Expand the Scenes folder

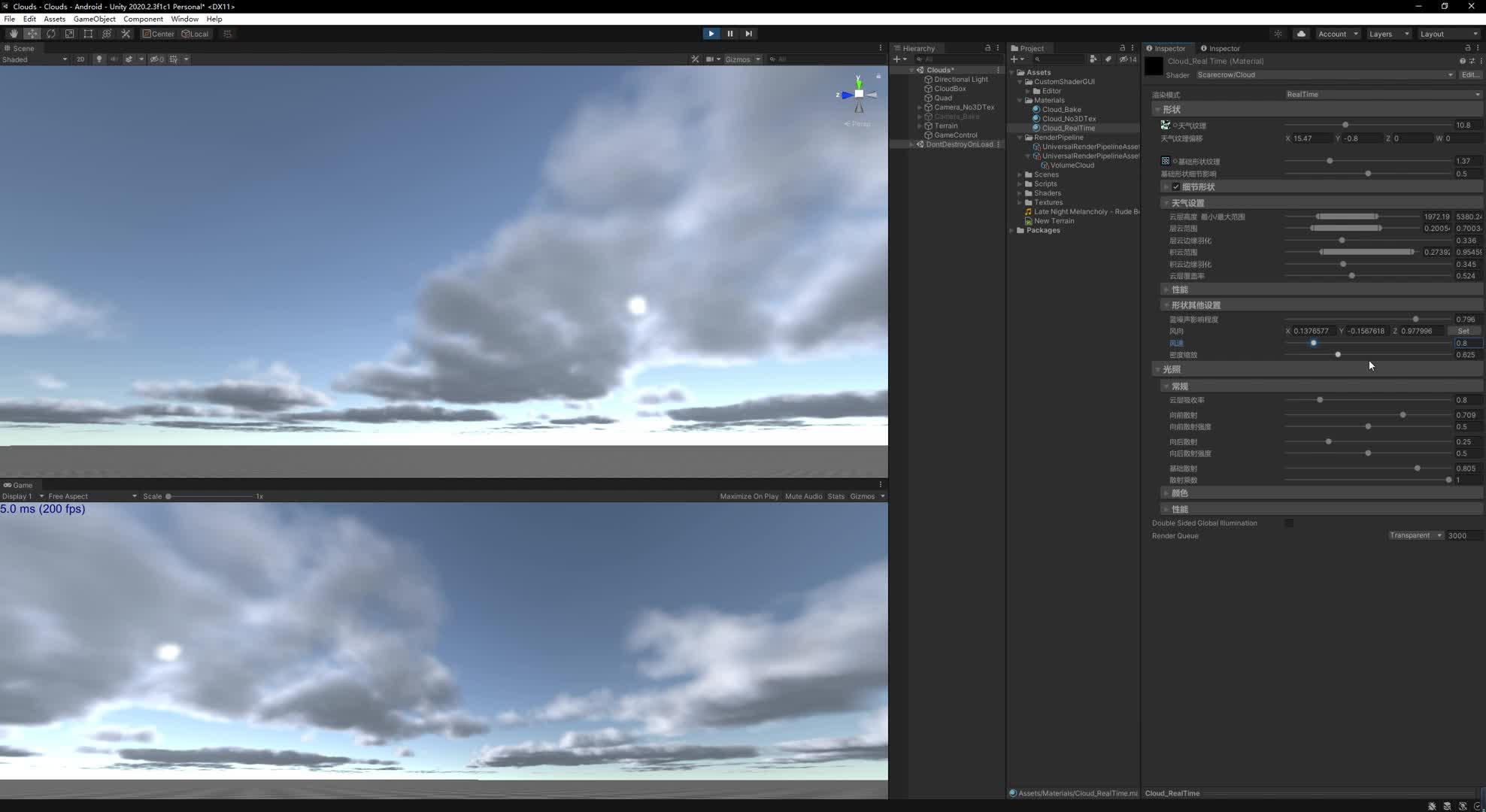1020,174
